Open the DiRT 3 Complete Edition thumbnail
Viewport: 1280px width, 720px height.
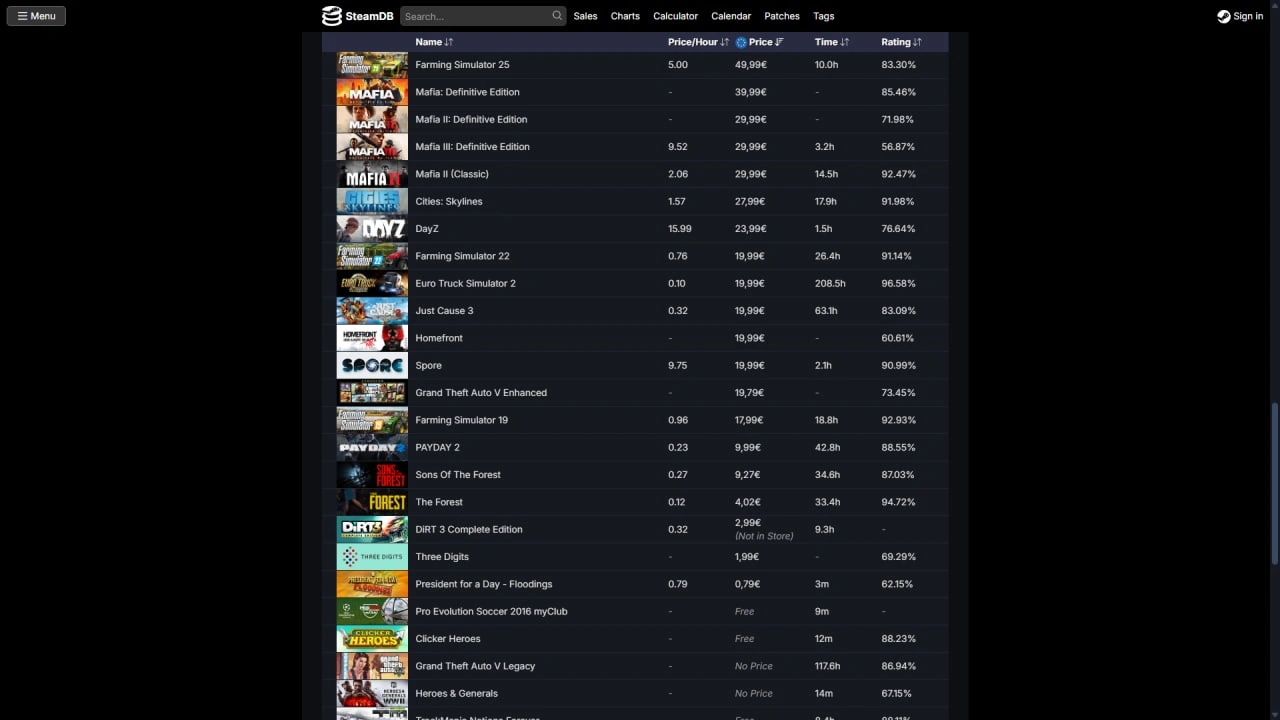[372, 529]
